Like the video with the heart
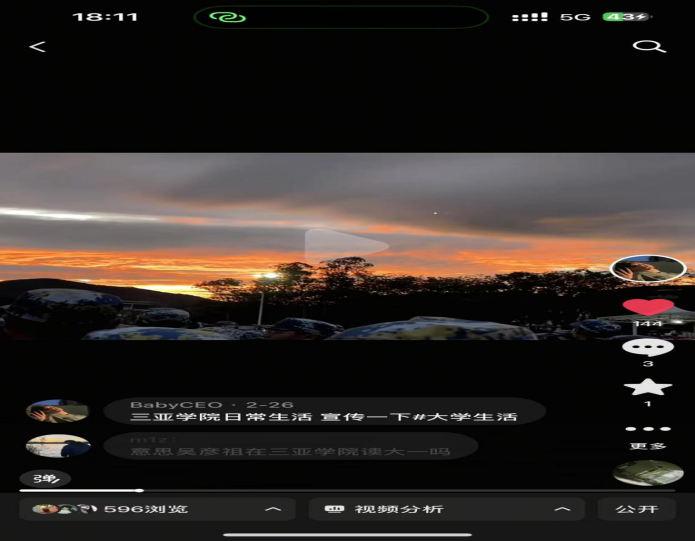This screenshot has width=695, height=541. pyautogui.click(x=647, y=307)
